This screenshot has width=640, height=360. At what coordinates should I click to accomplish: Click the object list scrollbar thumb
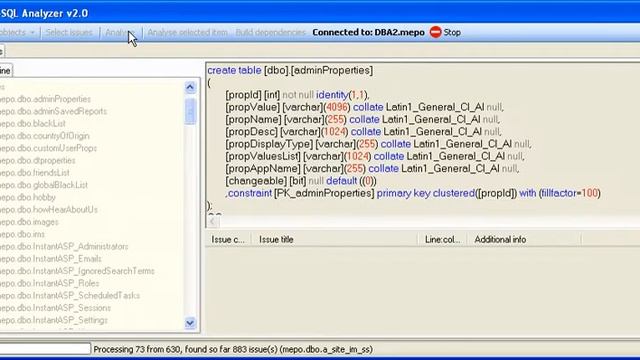point(190,111)
